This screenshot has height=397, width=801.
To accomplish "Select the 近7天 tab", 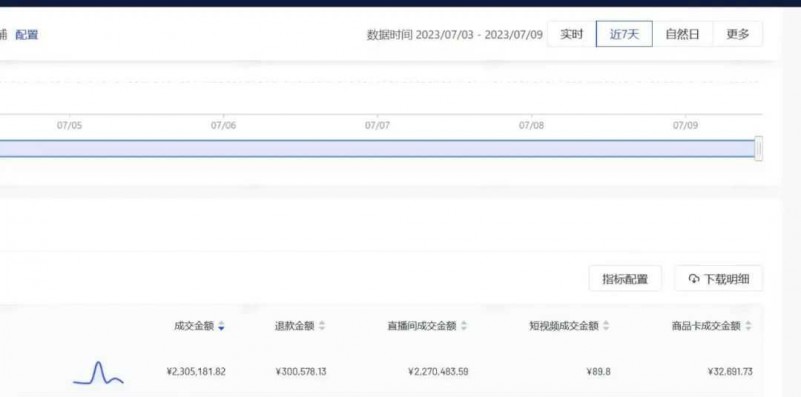I will coord(624,34).
